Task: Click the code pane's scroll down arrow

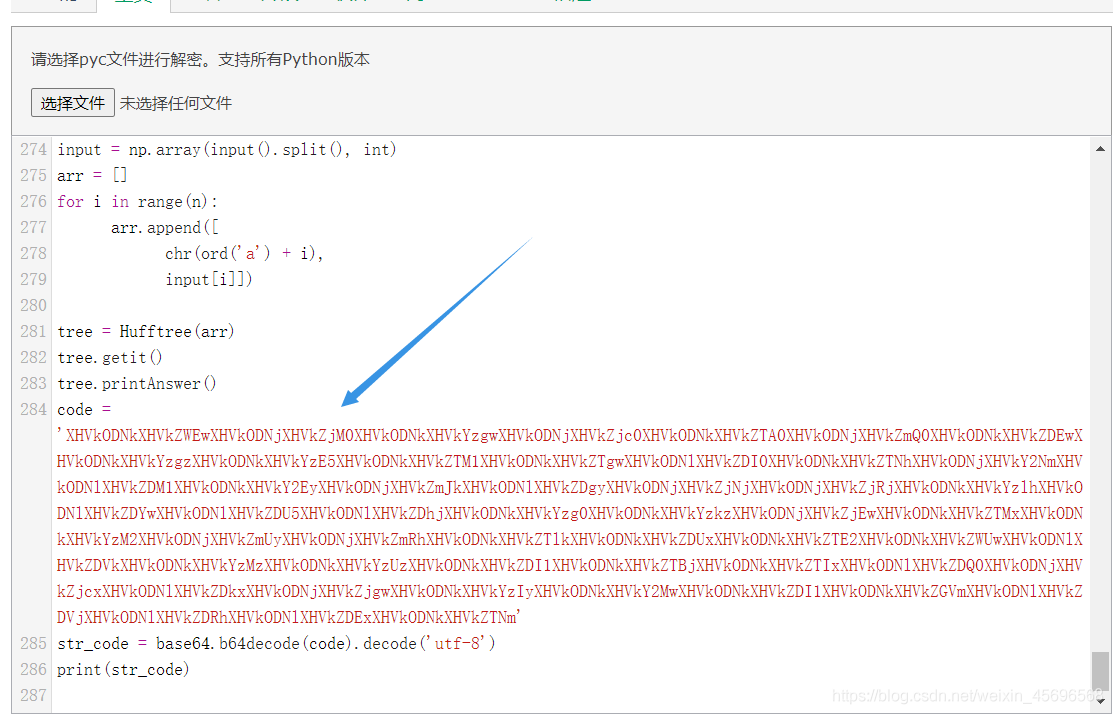Action: click(1100, 701)
